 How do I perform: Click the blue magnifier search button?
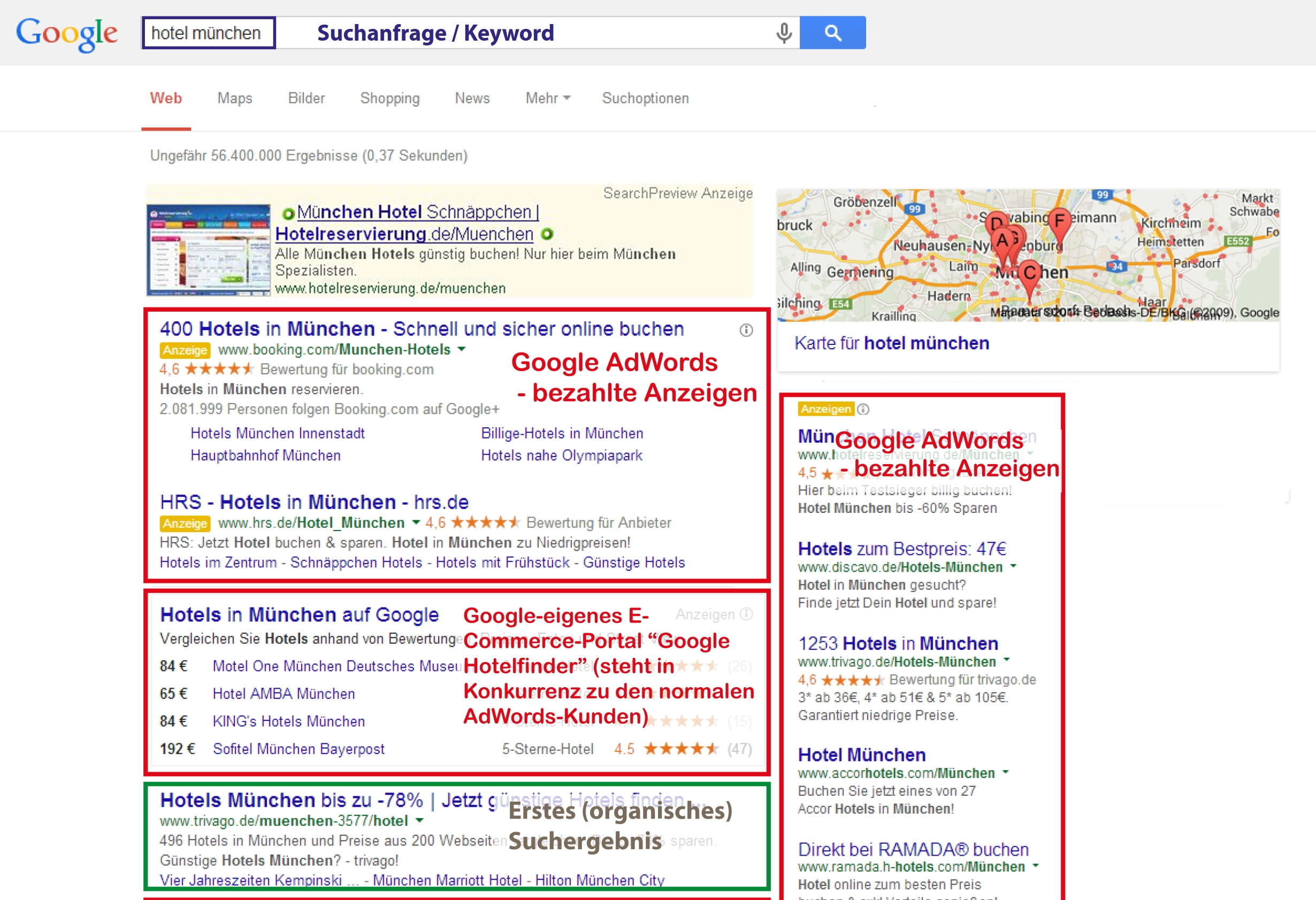(832, 33)
